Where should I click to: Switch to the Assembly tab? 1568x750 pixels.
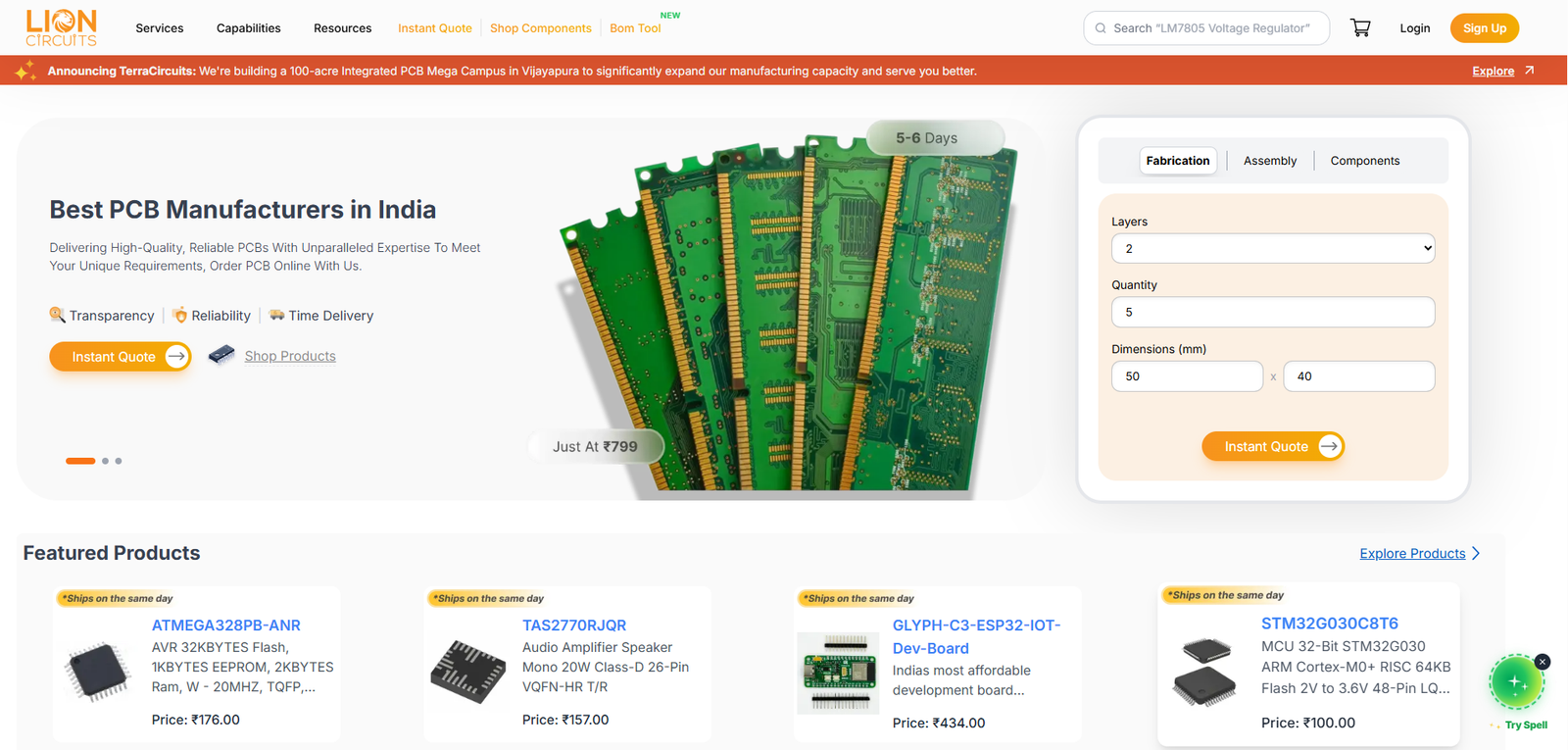pos(1270,161)
